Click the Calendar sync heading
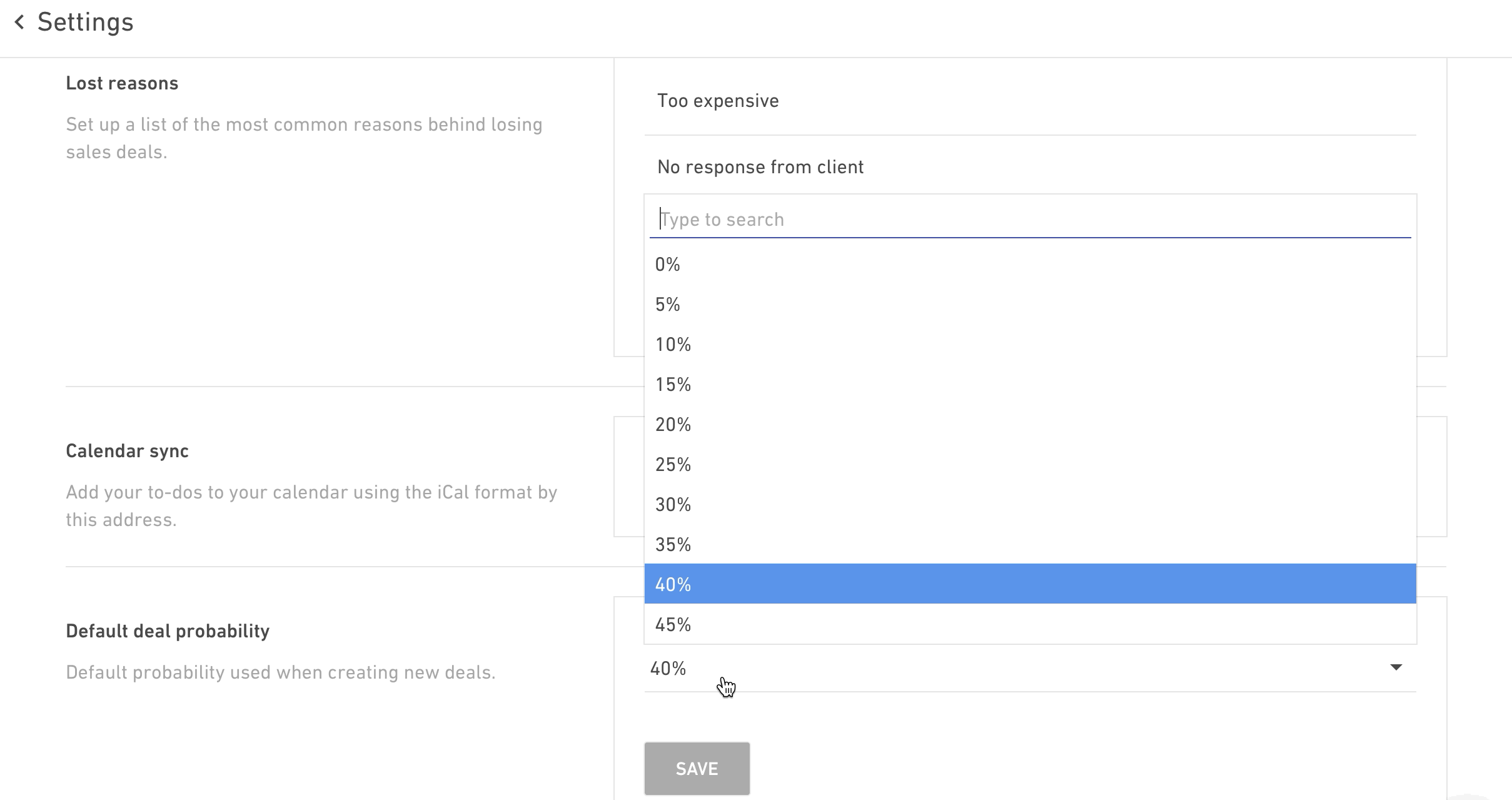The image size is (1512, 800). [x=127, y=450]
